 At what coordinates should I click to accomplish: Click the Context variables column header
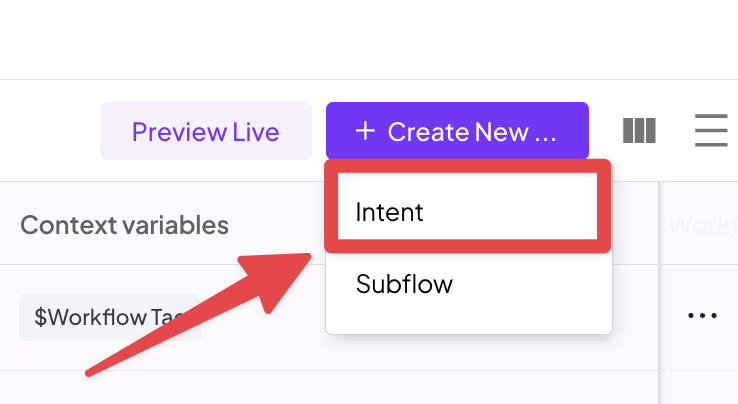124,225
